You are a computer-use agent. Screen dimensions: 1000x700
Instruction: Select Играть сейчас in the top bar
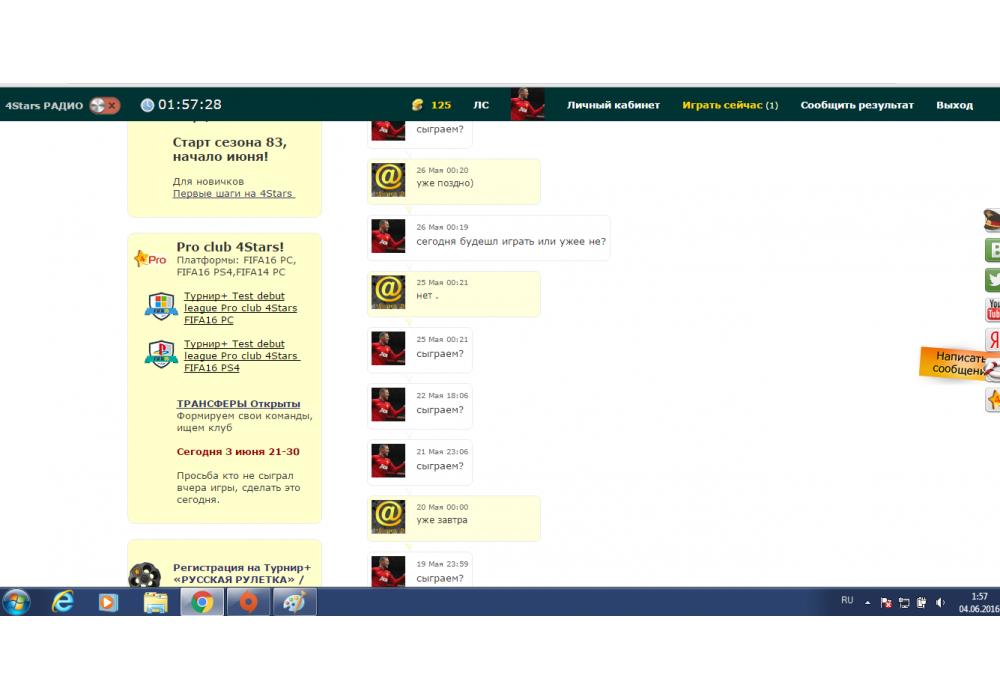(x=729, y=105)
